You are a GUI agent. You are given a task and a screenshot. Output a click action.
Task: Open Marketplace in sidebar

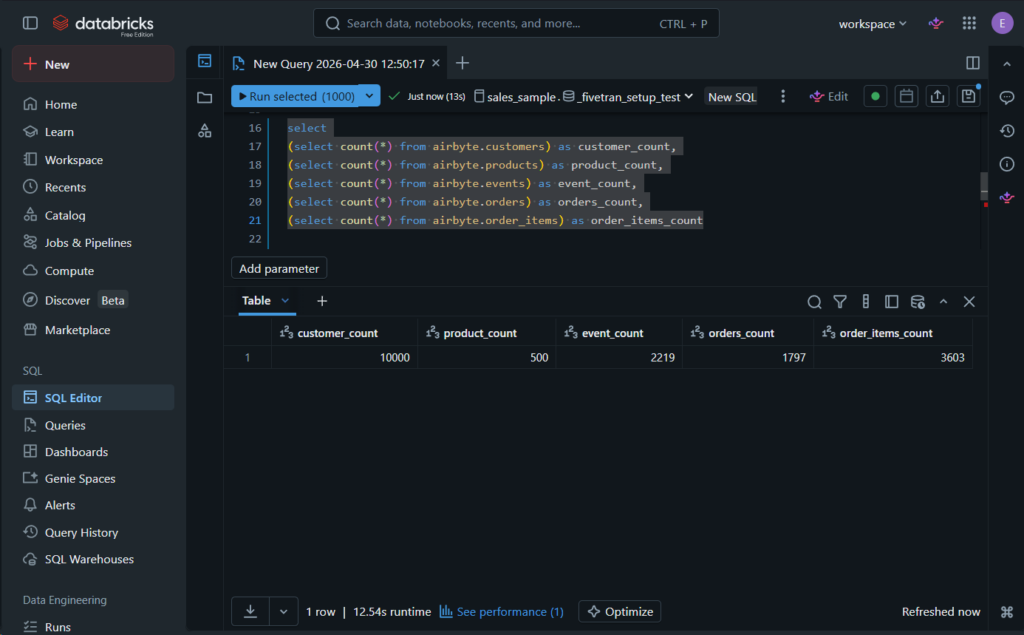click(93, 330)
